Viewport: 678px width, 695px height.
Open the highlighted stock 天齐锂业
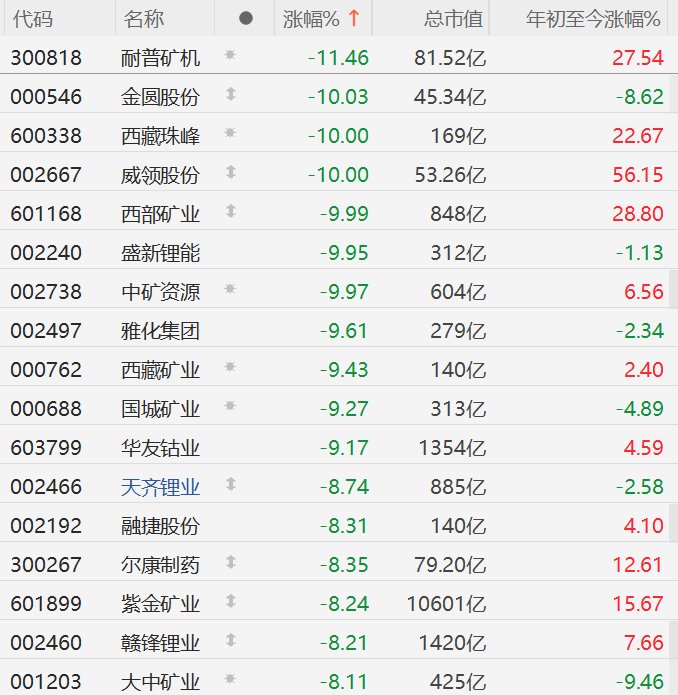160,487
